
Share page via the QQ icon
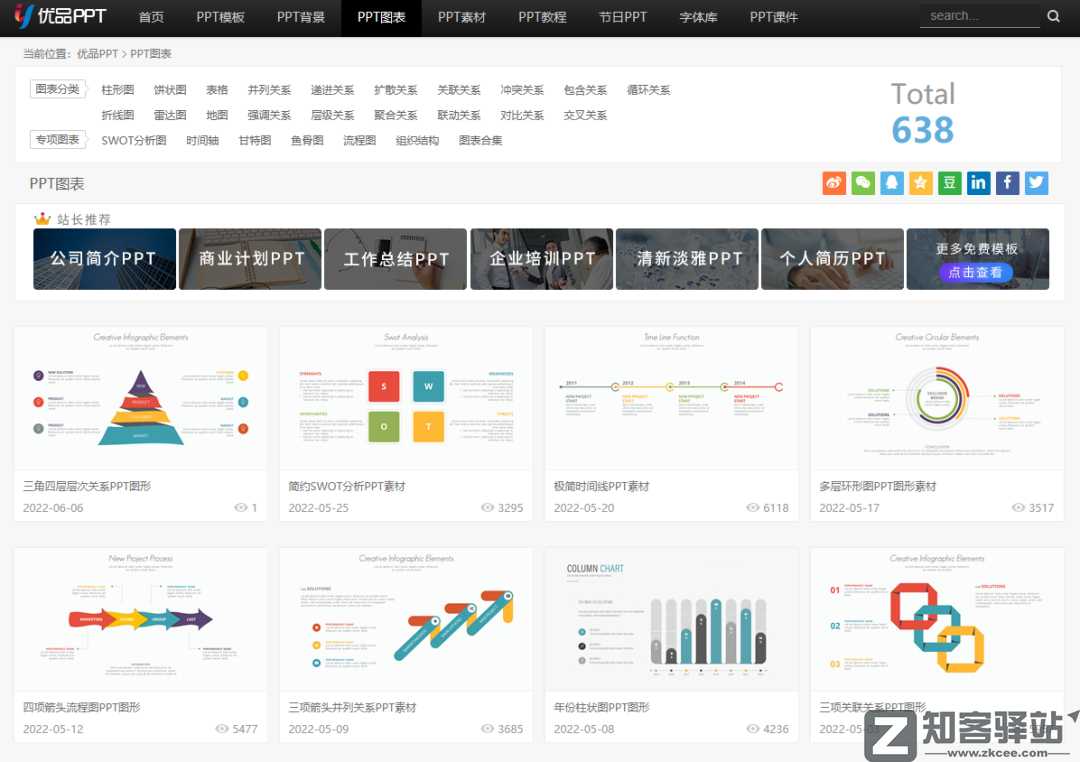point(891,183)
